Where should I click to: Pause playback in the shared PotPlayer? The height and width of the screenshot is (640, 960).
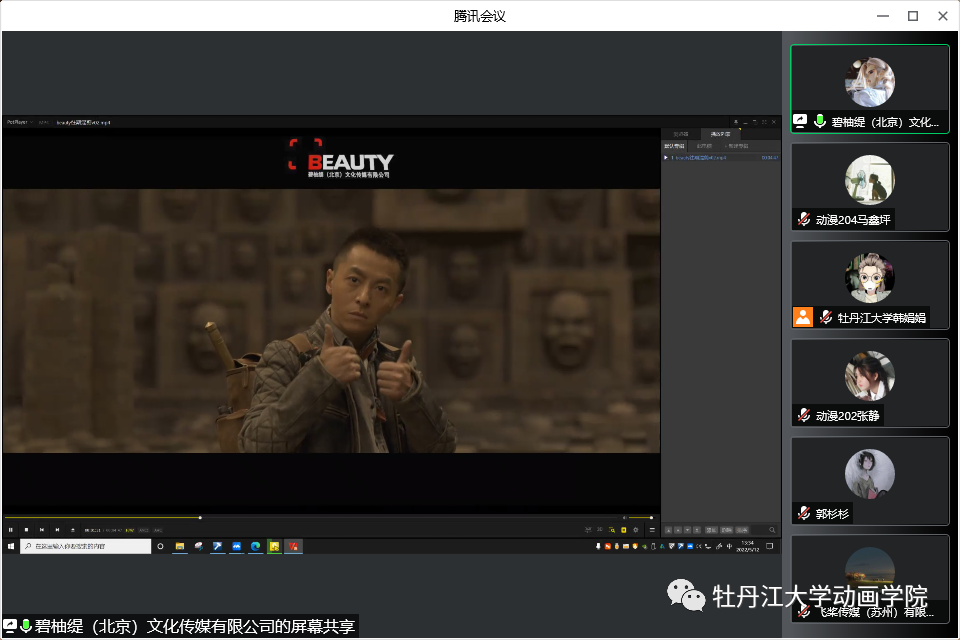(10, 530)
